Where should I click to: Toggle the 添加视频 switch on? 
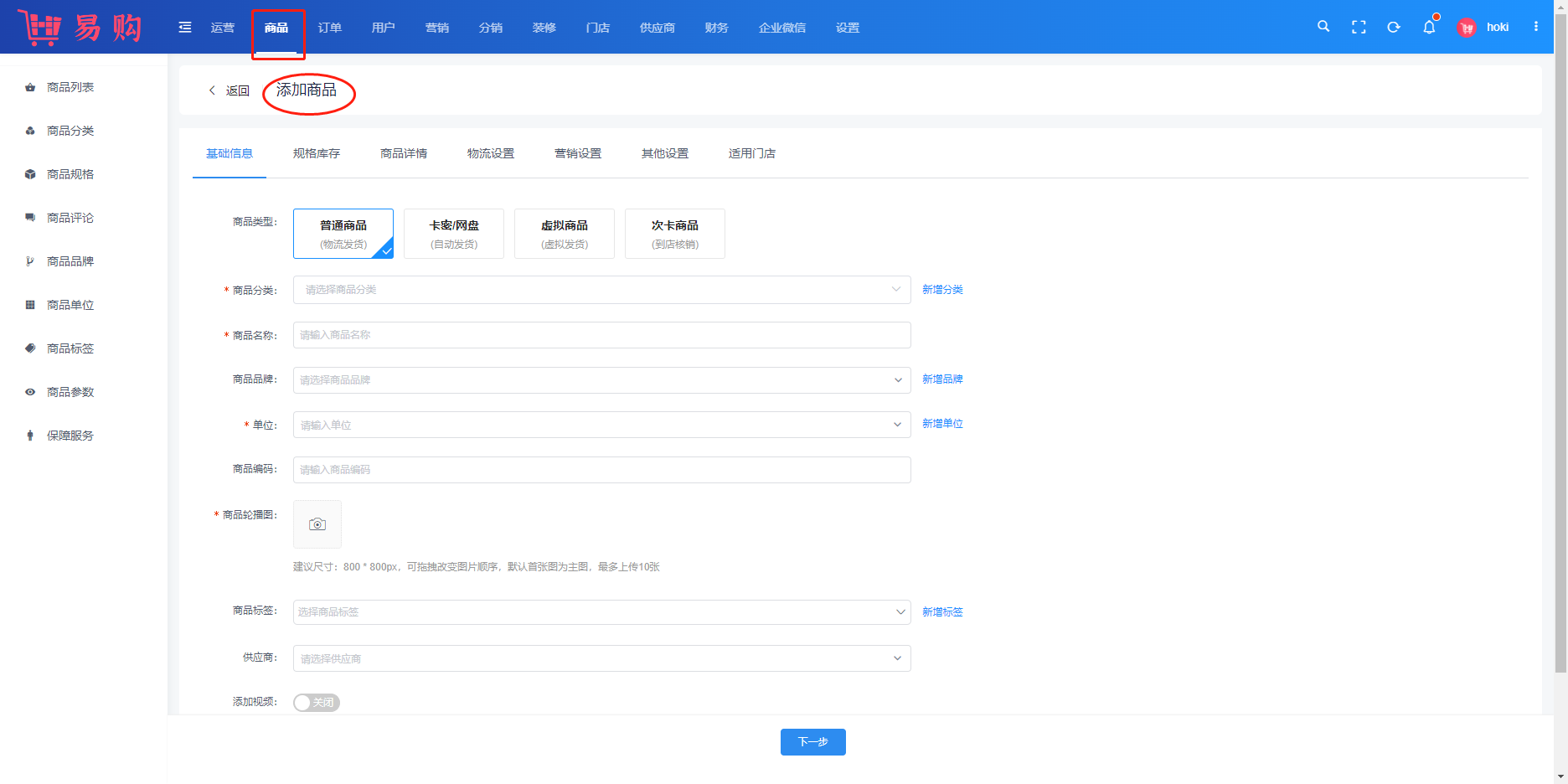[317, 703]
